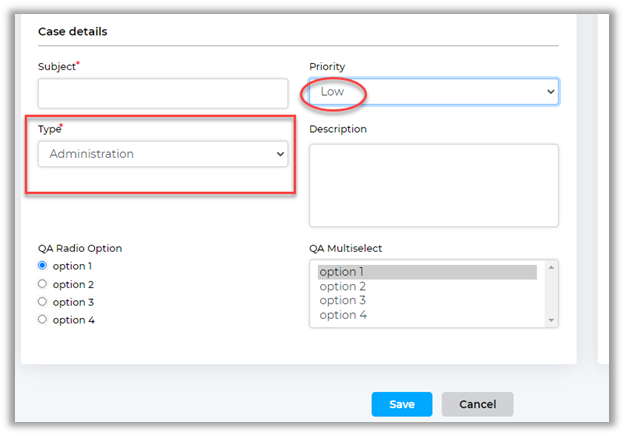The width and height of the screenshot is (625, 436).
Task: Expand the Type dropdown showing Administration
Action: tap(160, 154)
